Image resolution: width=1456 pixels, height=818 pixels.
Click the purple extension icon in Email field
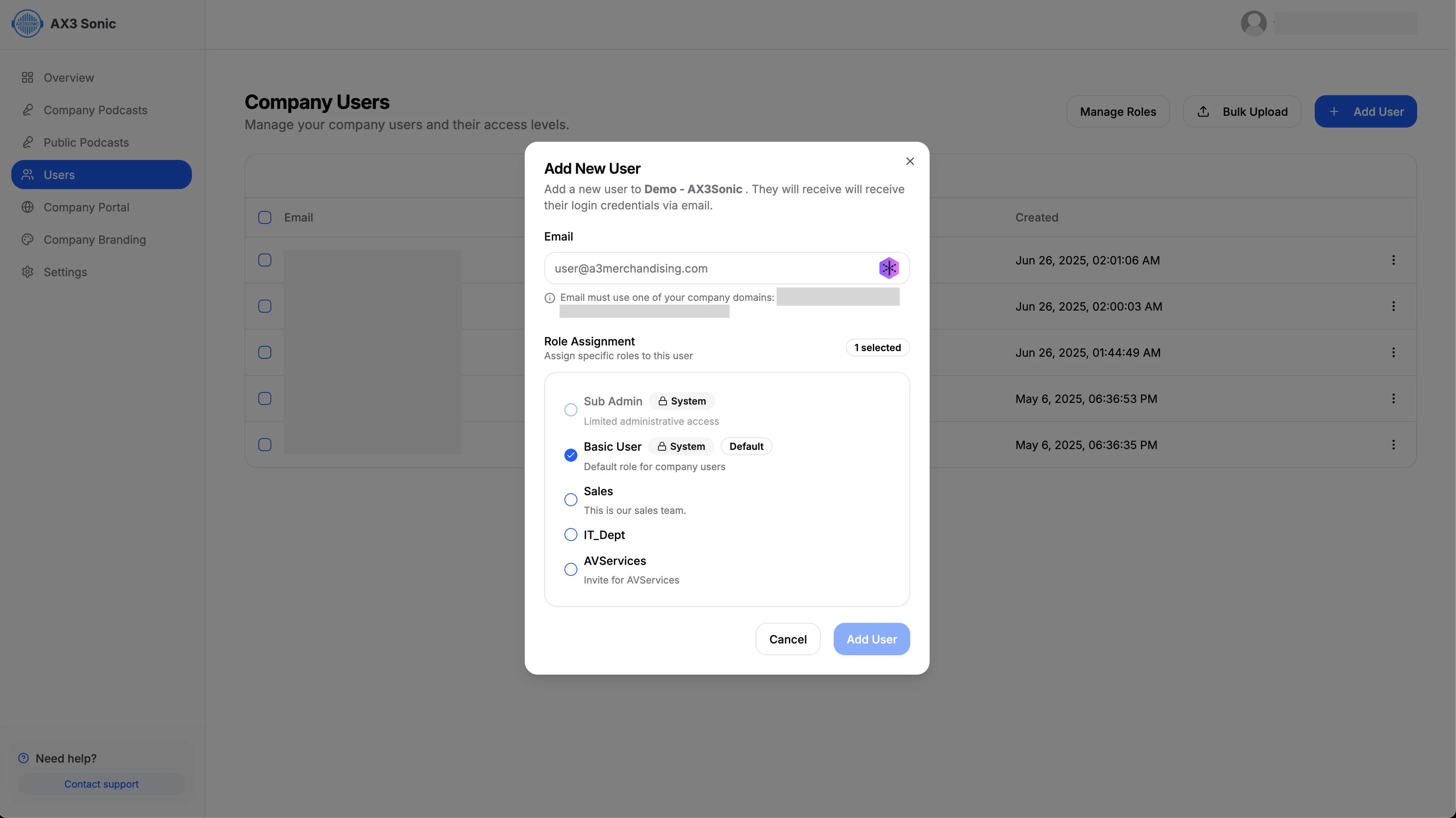[888, 268]
